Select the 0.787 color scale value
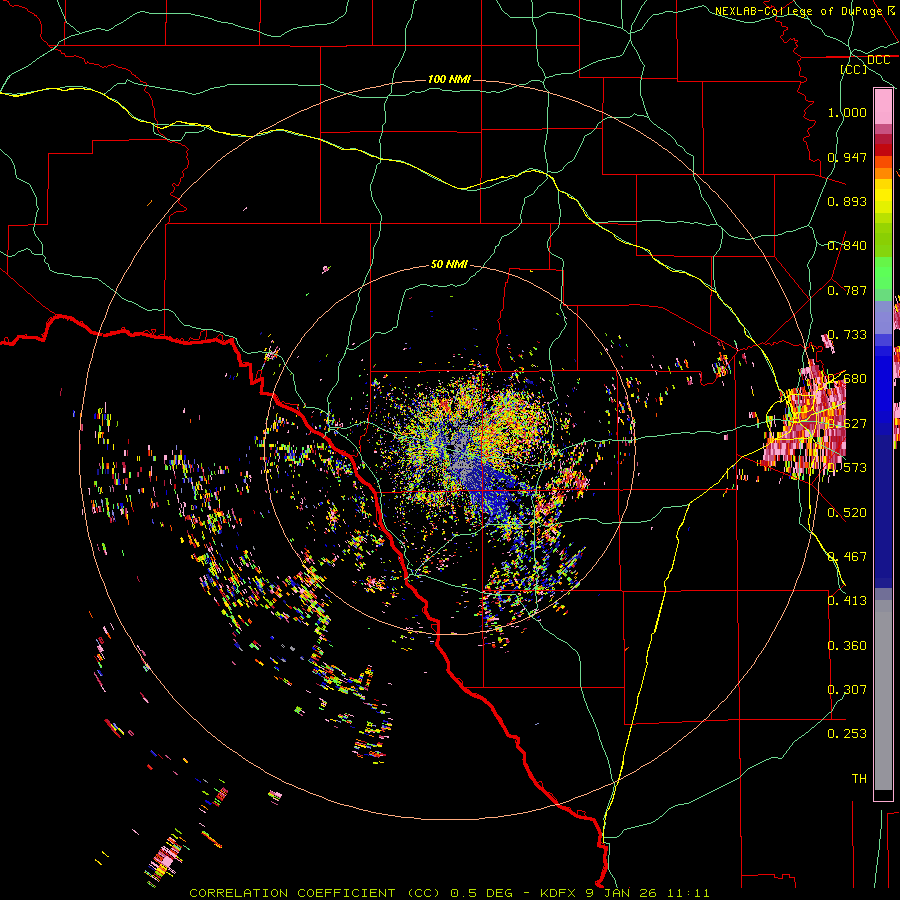This screenshot has height=900, width=900. (847, 290)
